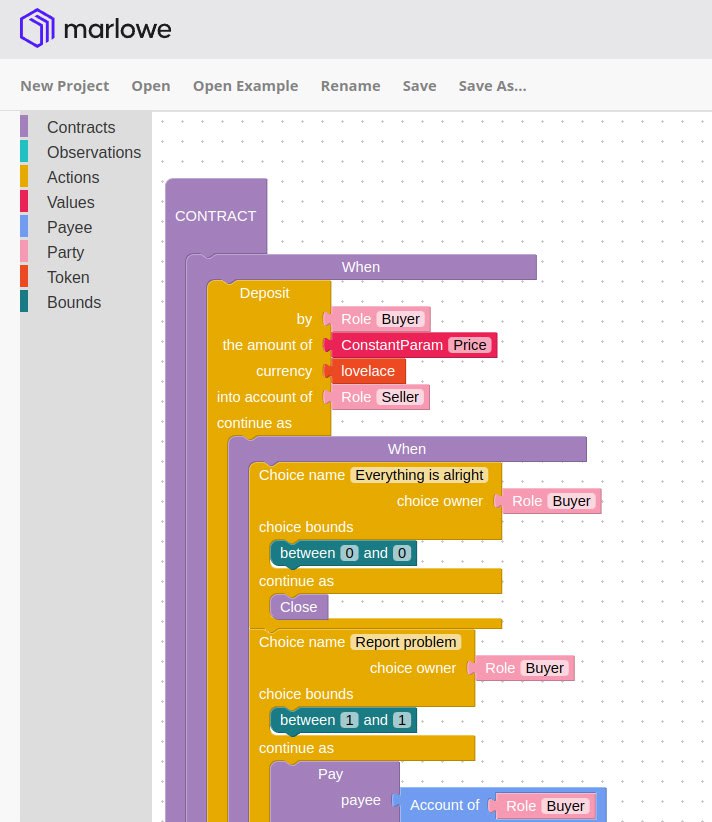
Task: Click the Rename button
Action: click(350, 86)
